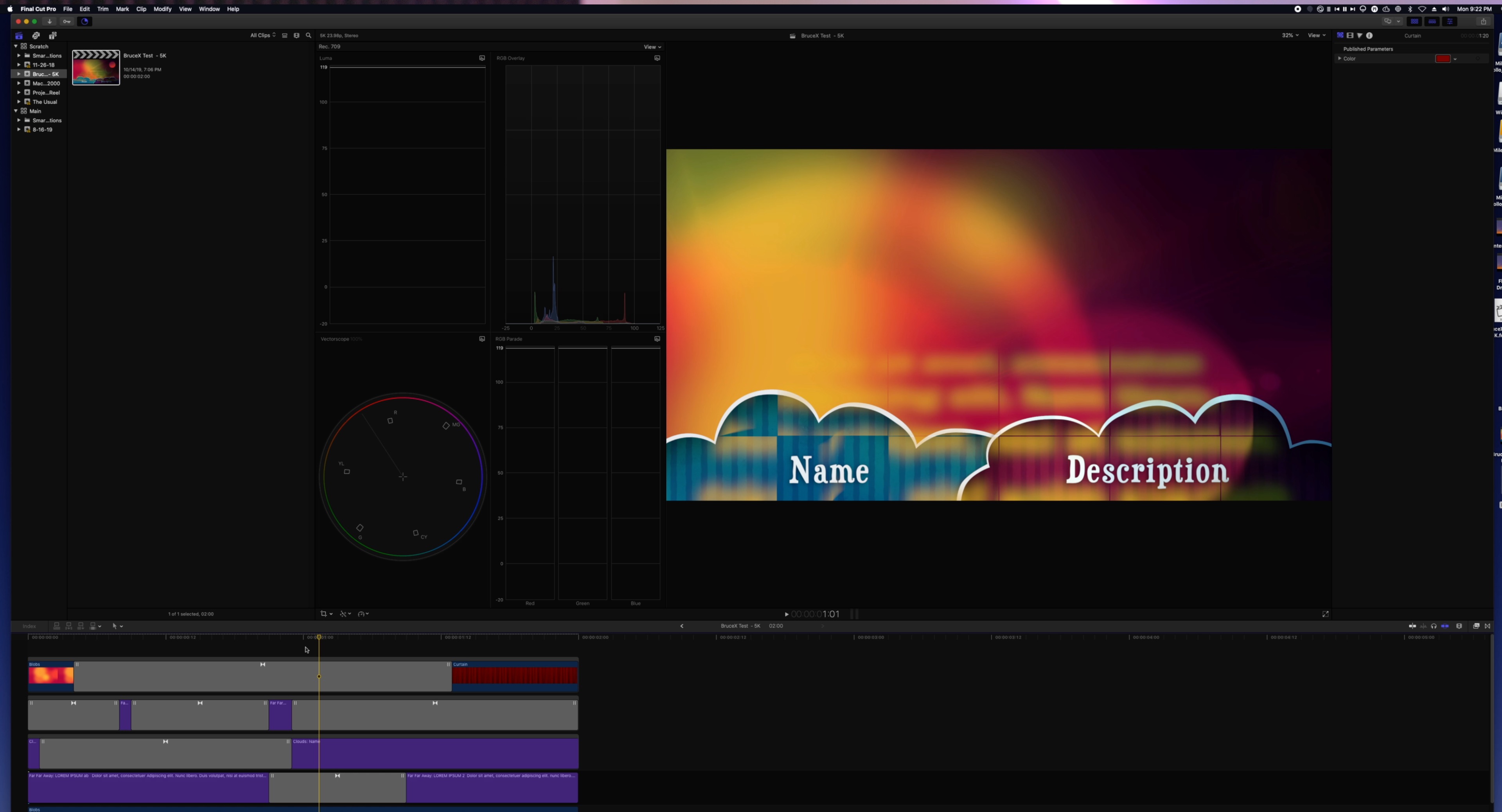
Task: Open the All Clips filter dropdown
Action: coord(263,36)
